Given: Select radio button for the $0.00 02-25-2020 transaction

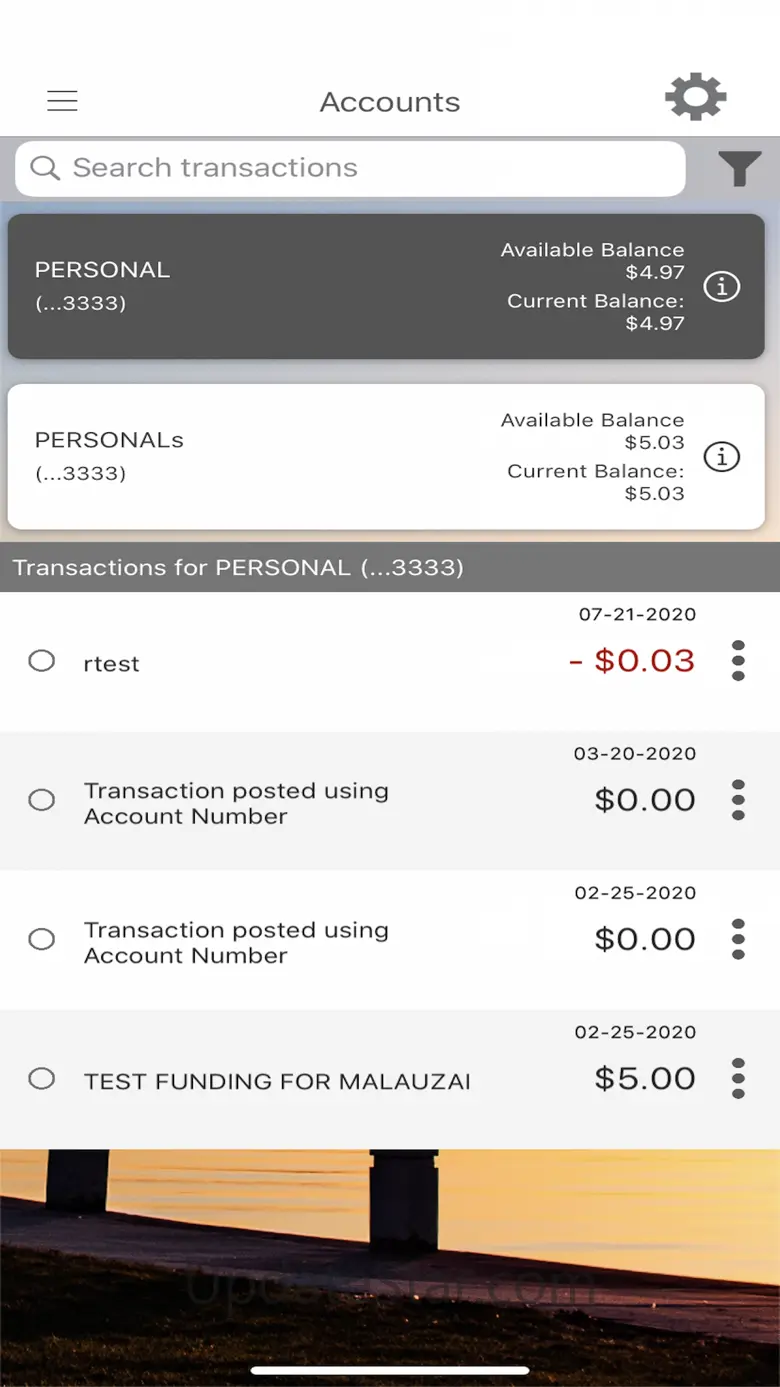Looking at the screenshot, I should point(42,939).
